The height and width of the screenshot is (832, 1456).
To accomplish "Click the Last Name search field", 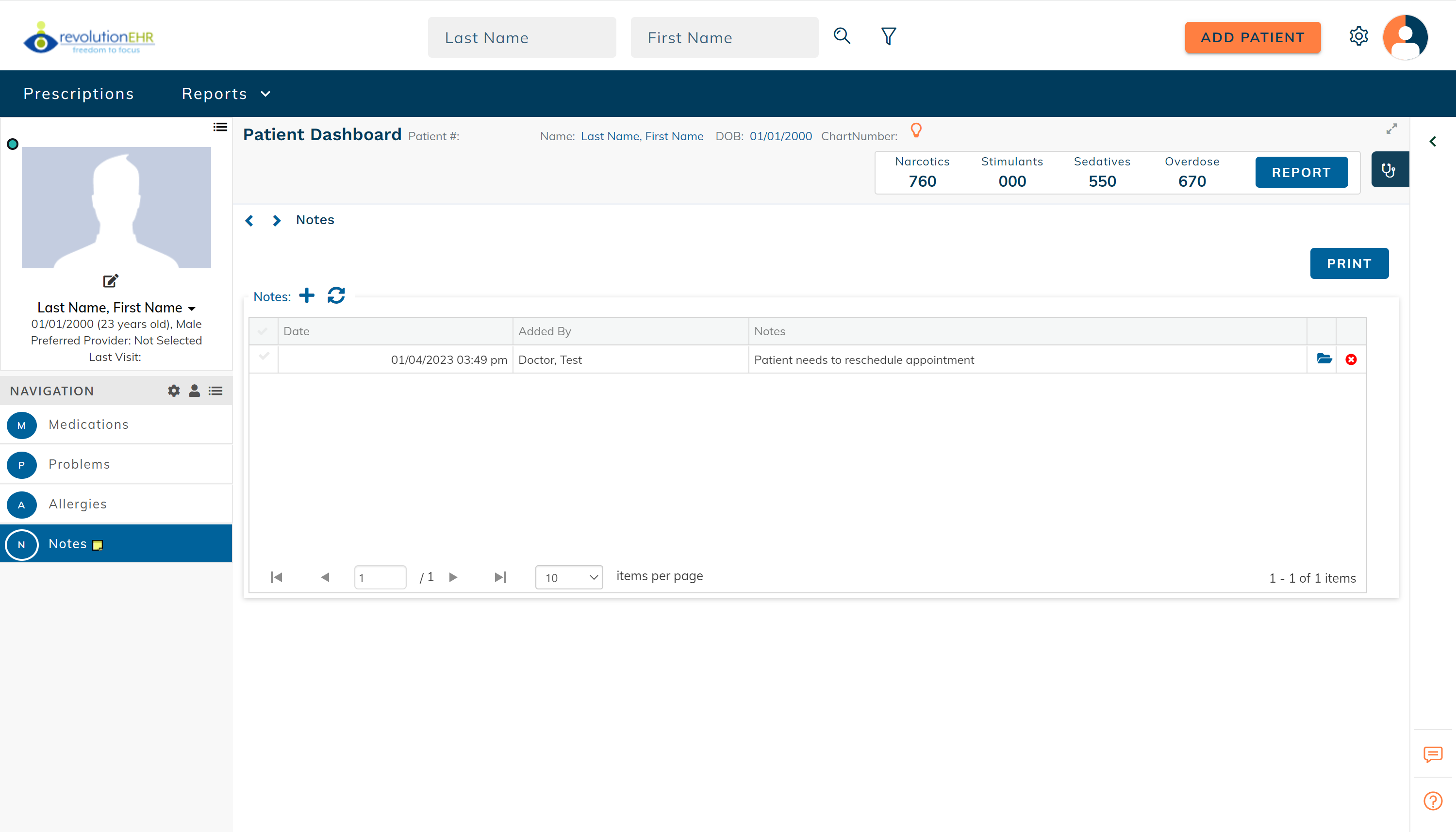I will (521, 37).
